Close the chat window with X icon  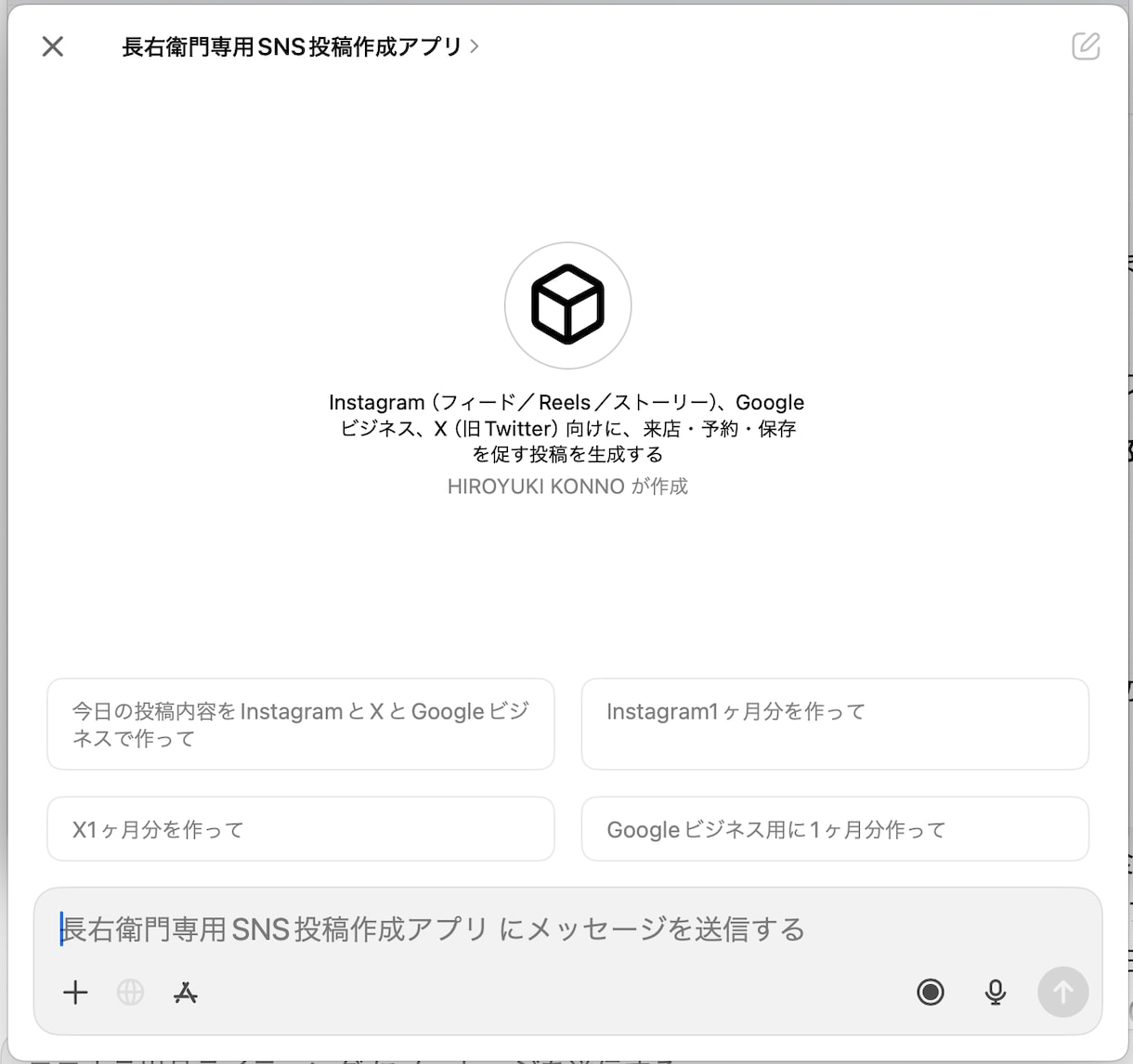tap(53, 46)
